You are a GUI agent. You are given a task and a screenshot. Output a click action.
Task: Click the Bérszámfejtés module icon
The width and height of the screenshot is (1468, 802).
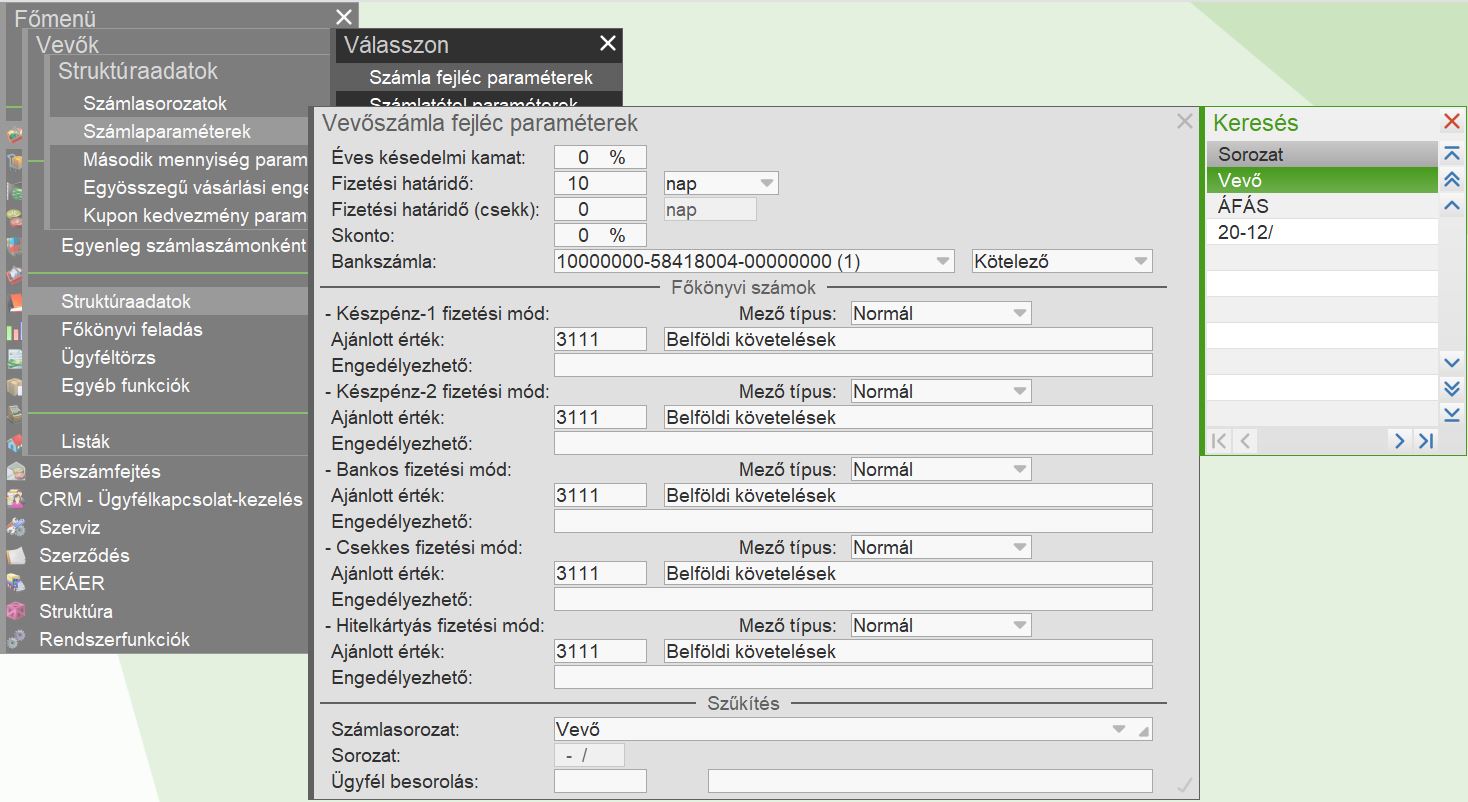coord(16,472)
